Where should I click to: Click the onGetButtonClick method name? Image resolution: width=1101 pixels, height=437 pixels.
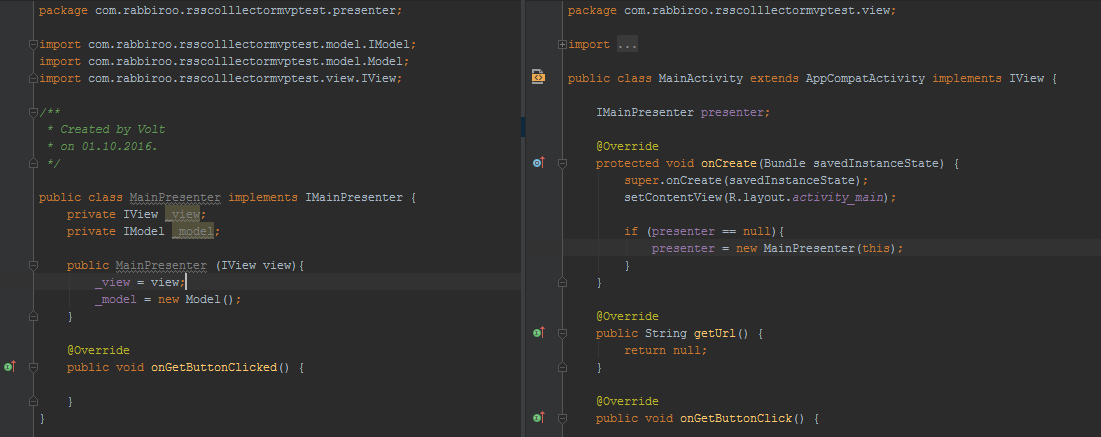pyautogui.click(x=736, y=418)
